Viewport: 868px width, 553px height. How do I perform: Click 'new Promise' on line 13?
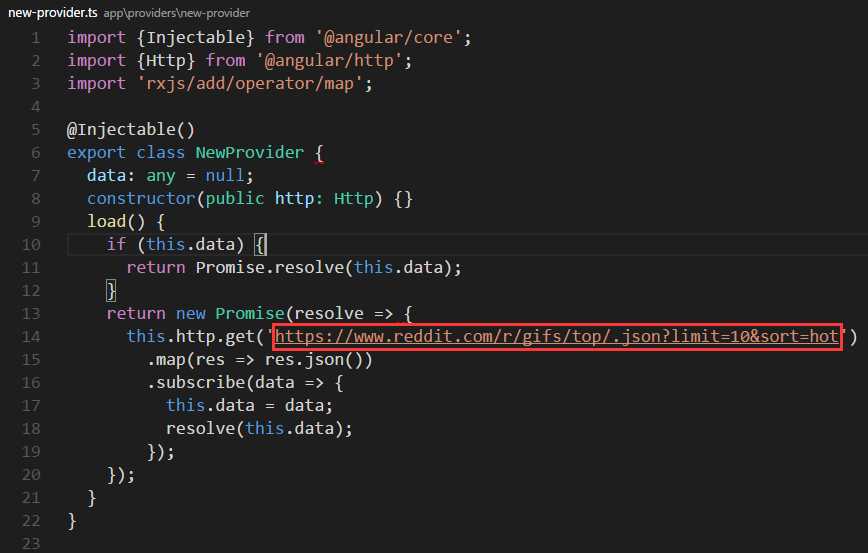pos(230,314)
